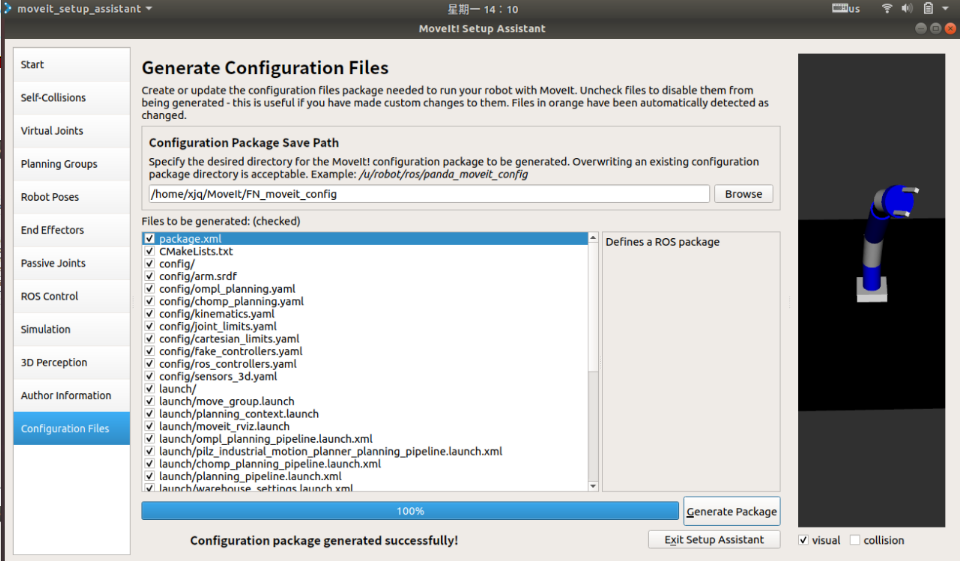
Task: Click the file list scrollbar up arrow
Action: pos(593,238)
